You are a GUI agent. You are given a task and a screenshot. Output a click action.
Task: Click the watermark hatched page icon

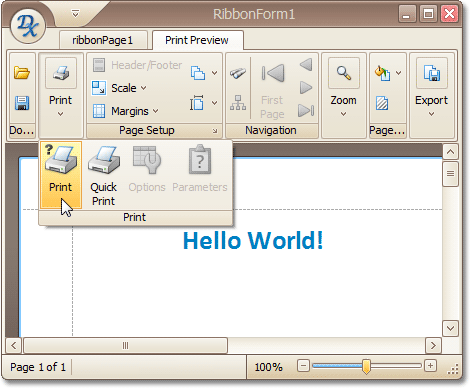[382, 103]
